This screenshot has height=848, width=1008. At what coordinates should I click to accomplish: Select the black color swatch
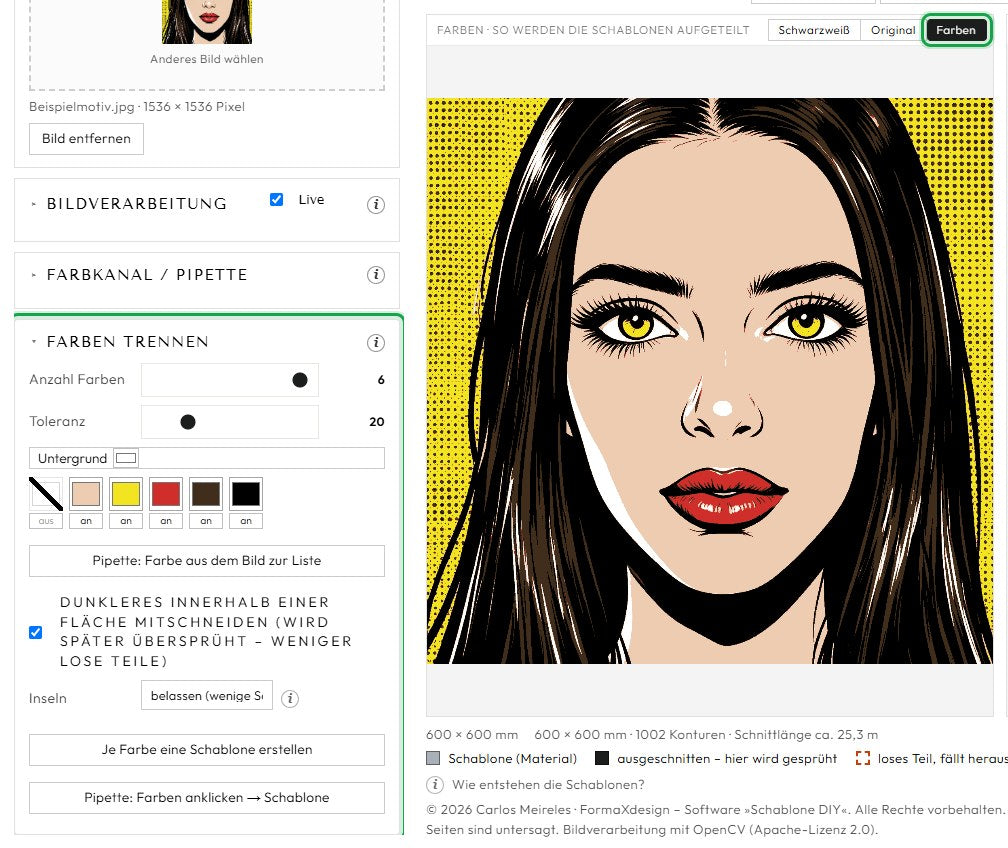246,494
